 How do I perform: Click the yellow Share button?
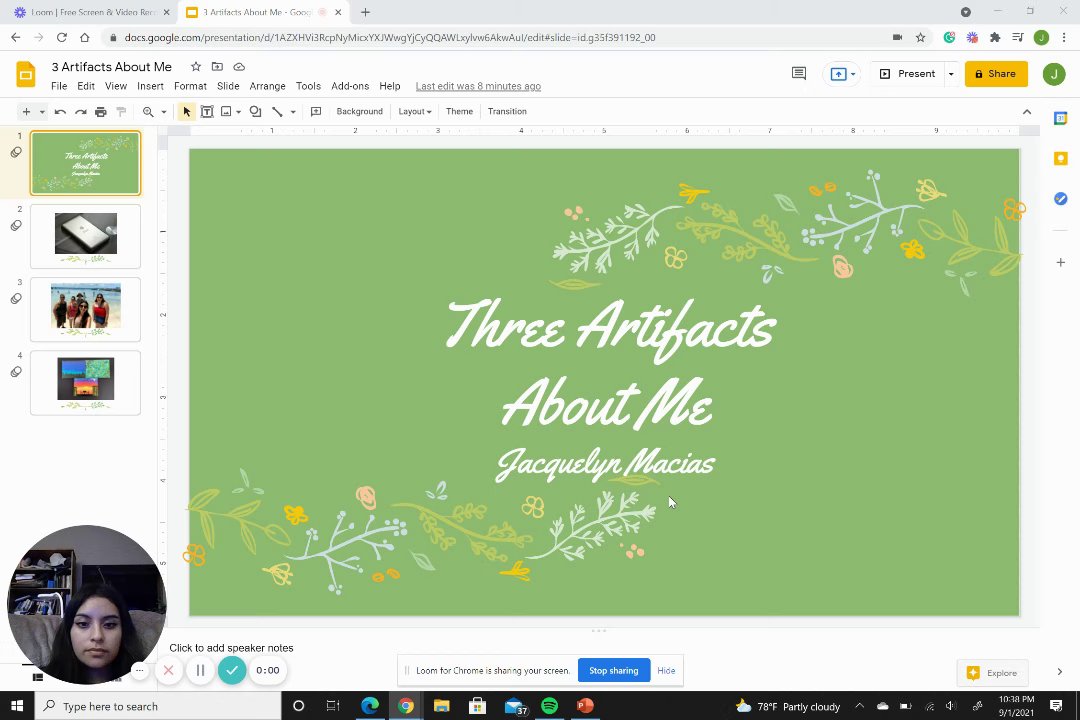pos(995,74)
